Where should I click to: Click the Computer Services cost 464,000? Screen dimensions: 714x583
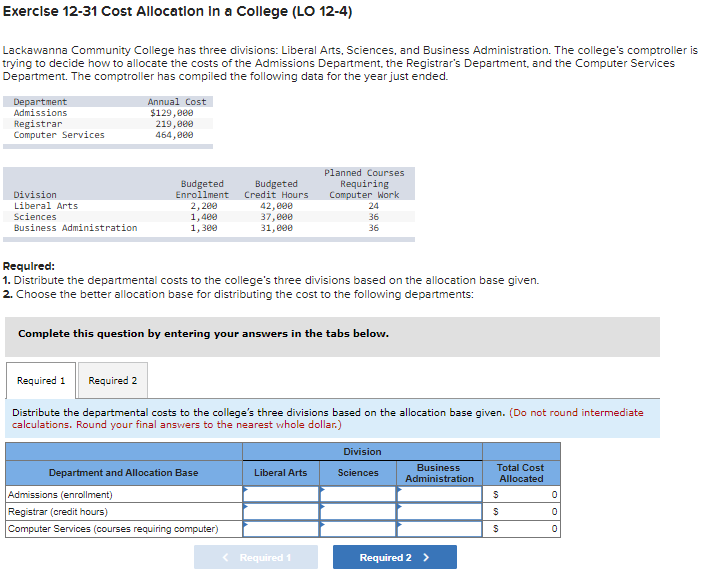[x=174, y=135]
